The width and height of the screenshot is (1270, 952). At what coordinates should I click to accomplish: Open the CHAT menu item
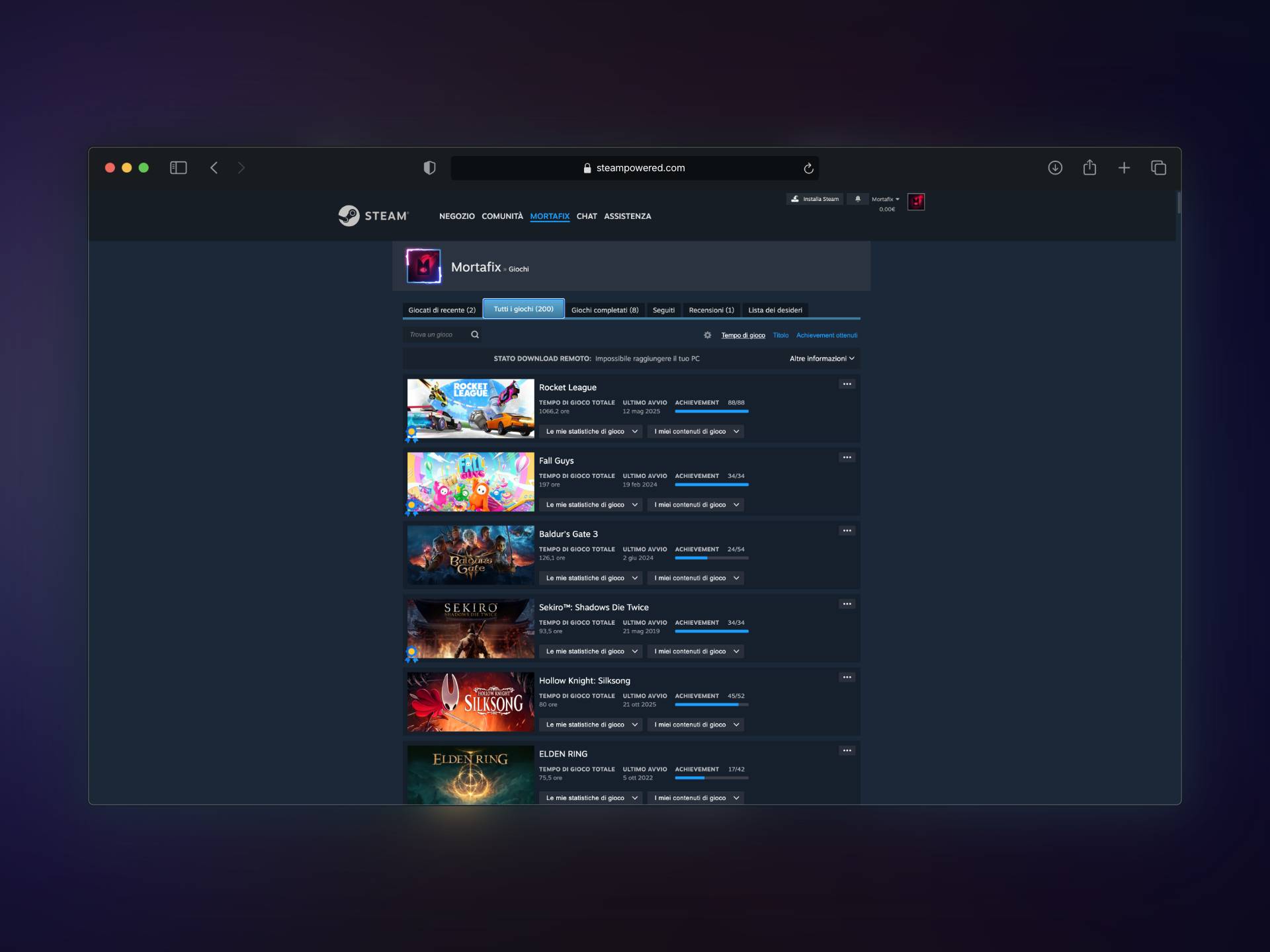587,216
